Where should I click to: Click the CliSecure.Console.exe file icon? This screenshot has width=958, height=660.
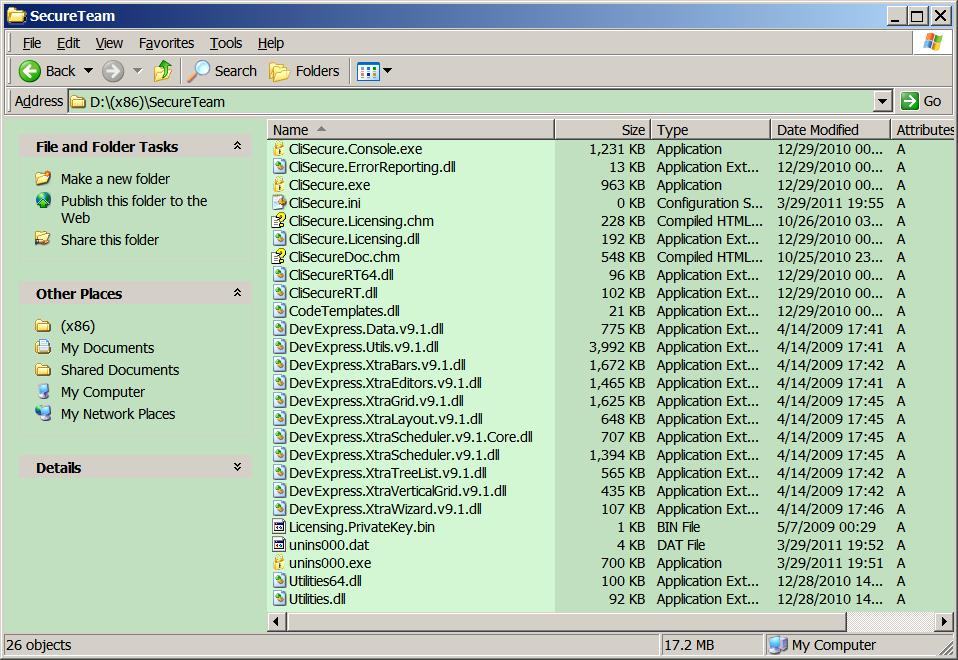pyautogui.click(x=279, y=148)
